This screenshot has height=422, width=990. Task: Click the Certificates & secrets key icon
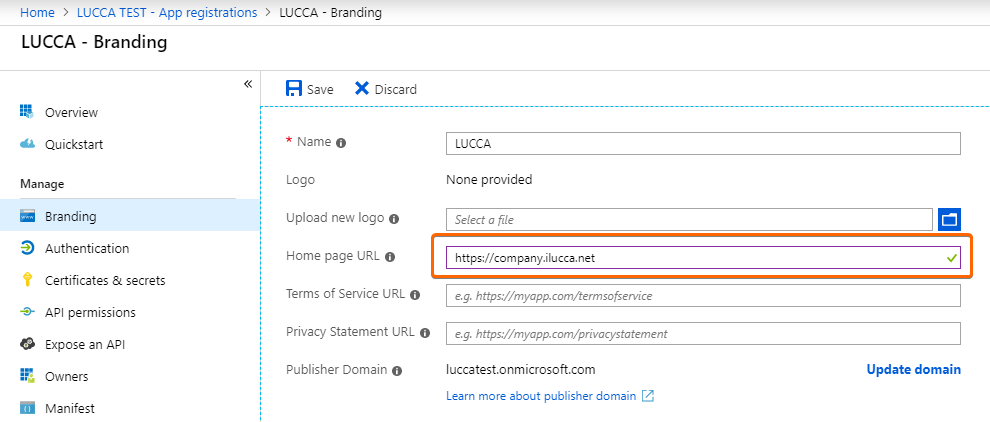coord(27,280)
